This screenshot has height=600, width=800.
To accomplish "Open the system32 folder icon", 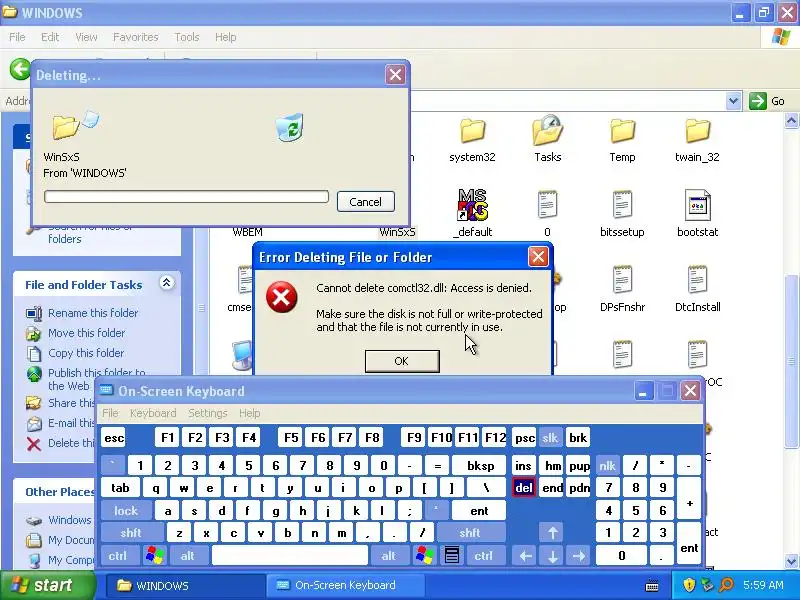I will (472, 131).
